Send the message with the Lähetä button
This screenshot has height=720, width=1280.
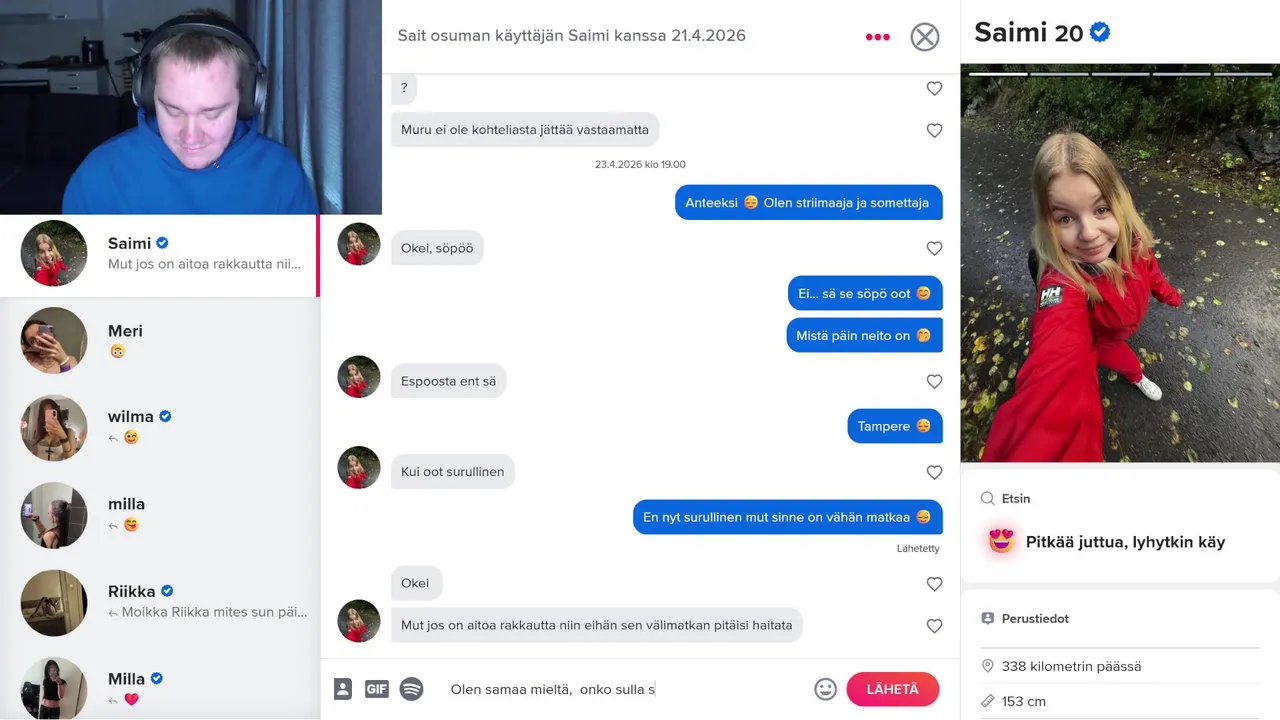892,689
